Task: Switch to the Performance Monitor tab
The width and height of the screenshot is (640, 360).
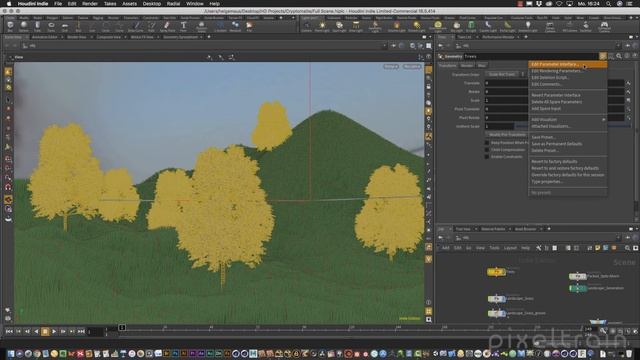Action: 498,37
